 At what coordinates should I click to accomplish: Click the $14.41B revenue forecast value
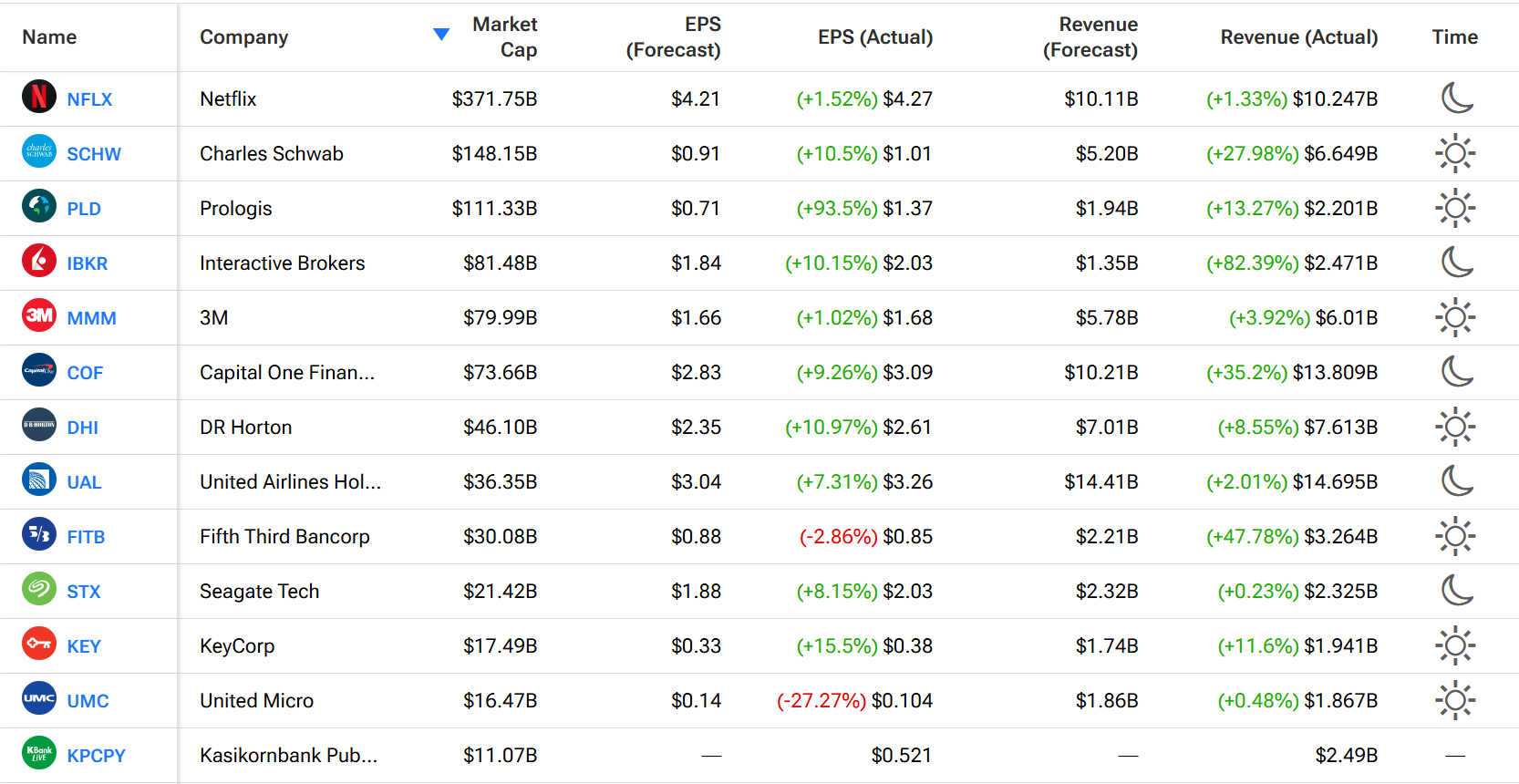tap(1101, 481)
